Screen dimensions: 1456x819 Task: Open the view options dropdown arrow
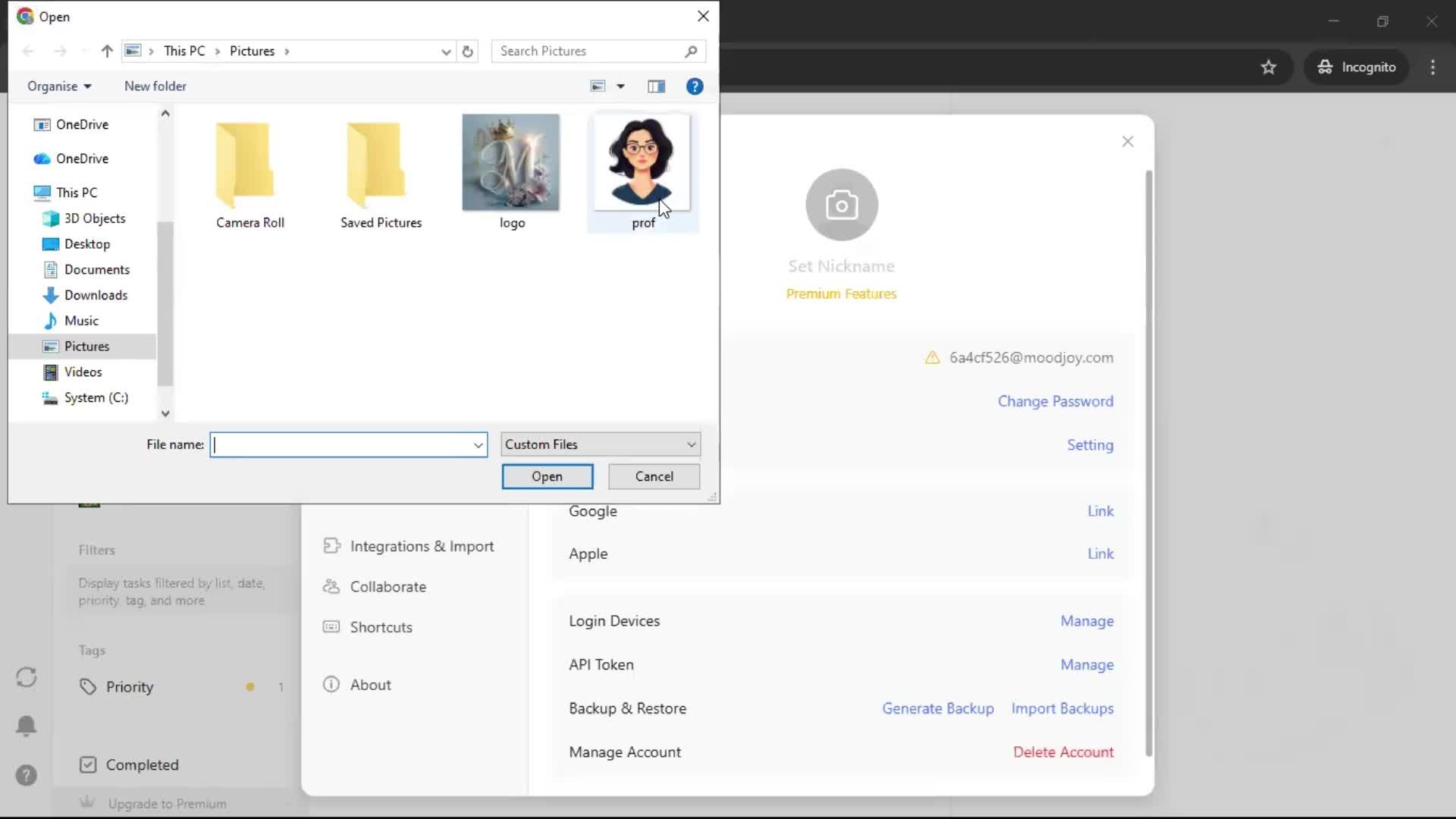[x=620, y=86]
